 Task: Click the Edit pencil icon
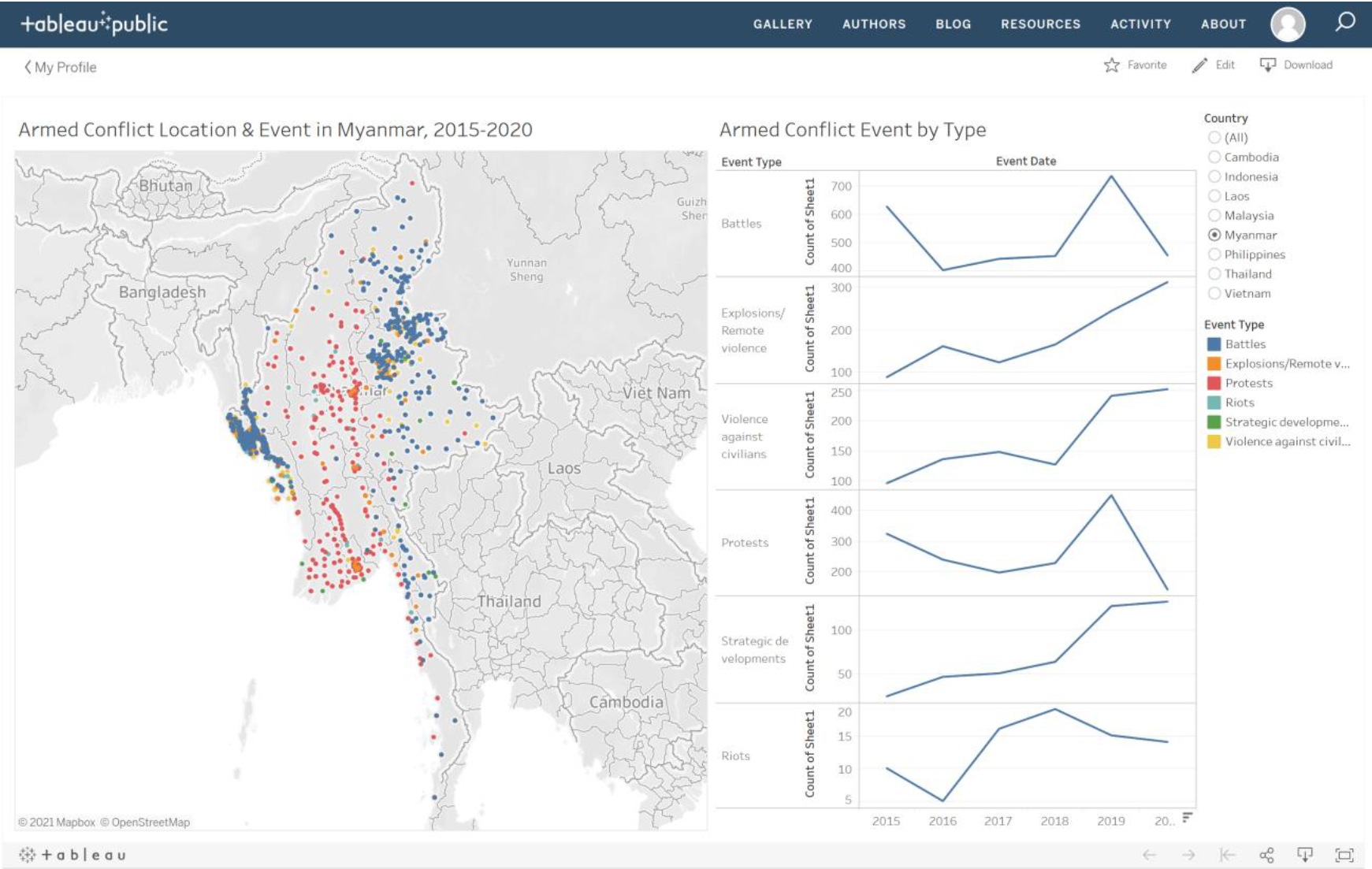(x=1199, y=65)
